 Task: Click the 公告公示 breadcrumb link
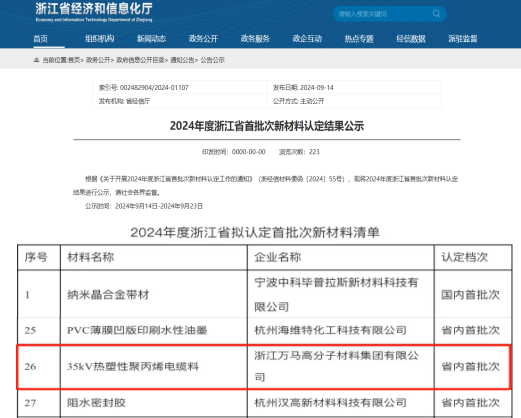(x=212, y=60)
